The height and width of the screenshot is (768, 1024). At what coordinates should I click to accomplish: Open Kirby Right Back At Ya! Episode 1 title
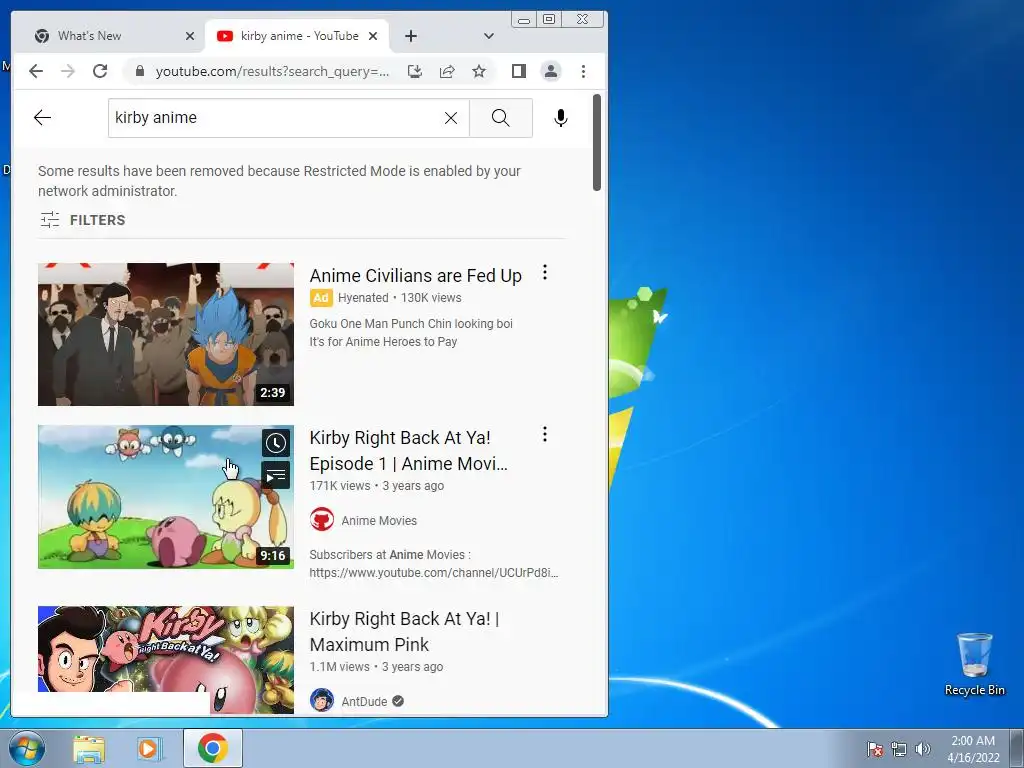[408, 451]
